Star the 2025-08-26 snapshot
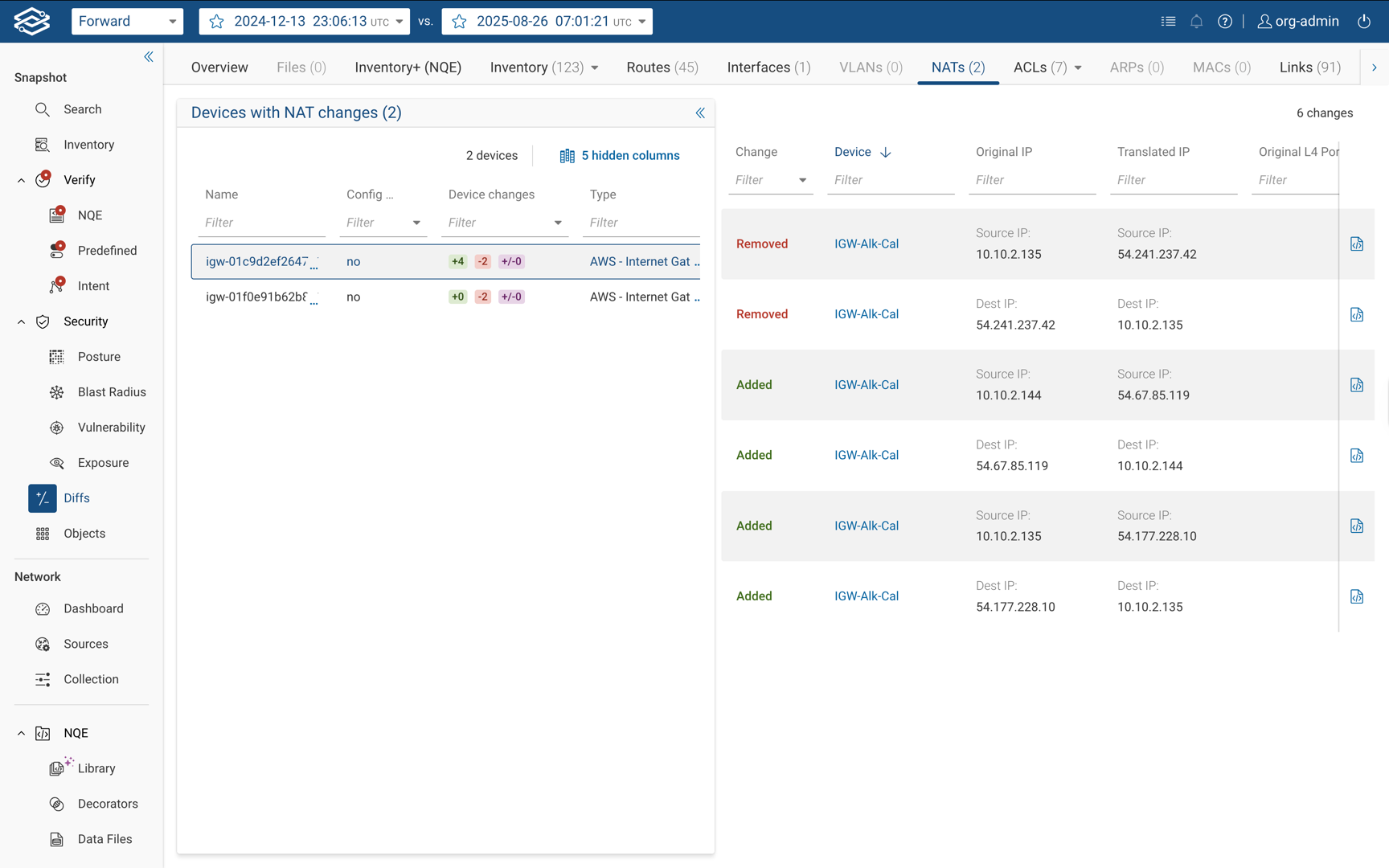Viewport: 1389px width, 868px height. click(x=460, y=22)
